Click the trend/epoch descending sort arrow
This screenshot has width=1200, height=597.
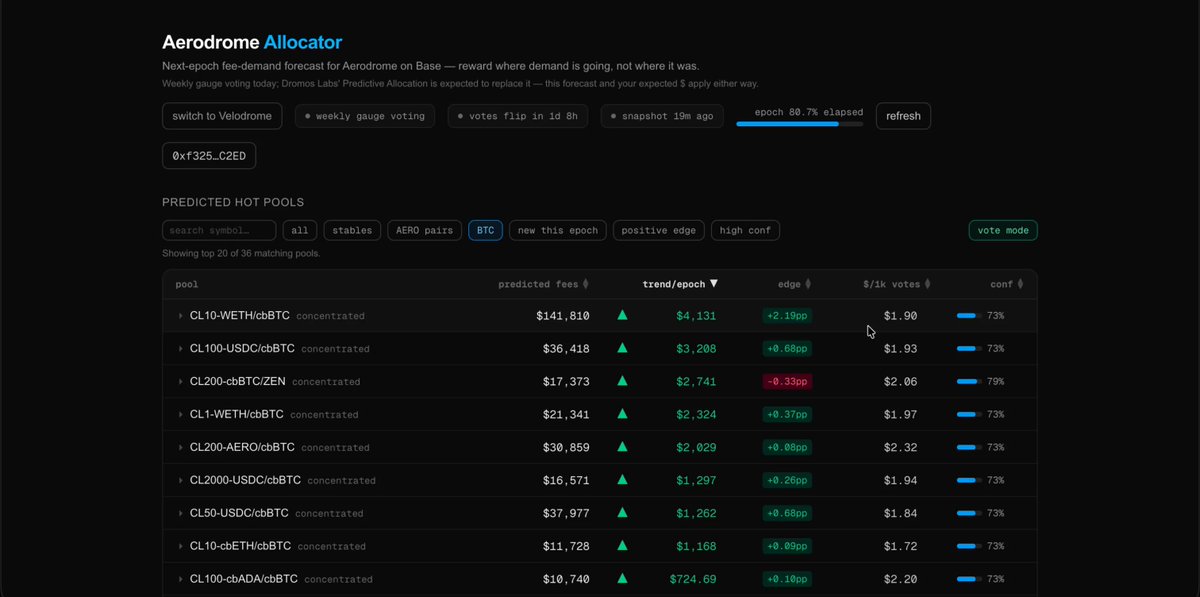(714, 284)
